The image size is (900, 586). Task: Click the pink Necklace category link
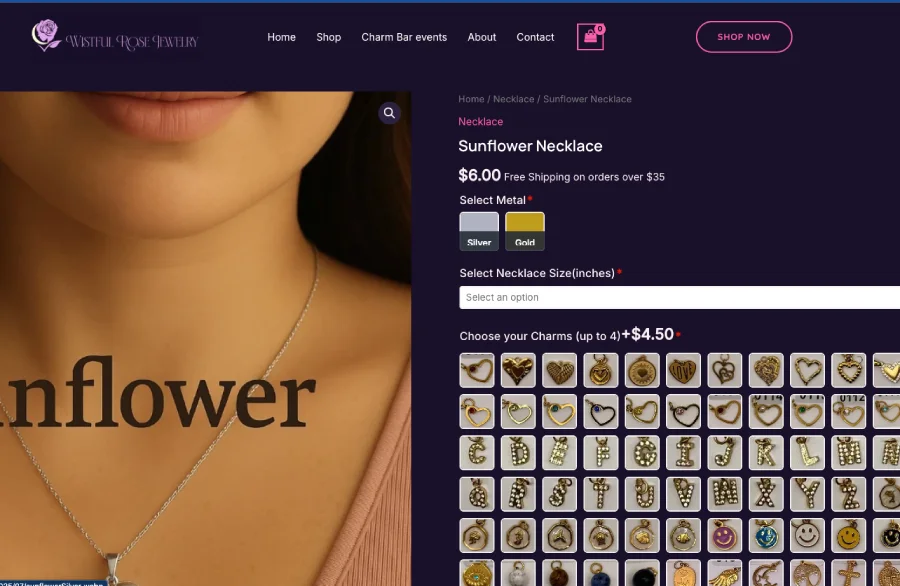coord(480,122)
